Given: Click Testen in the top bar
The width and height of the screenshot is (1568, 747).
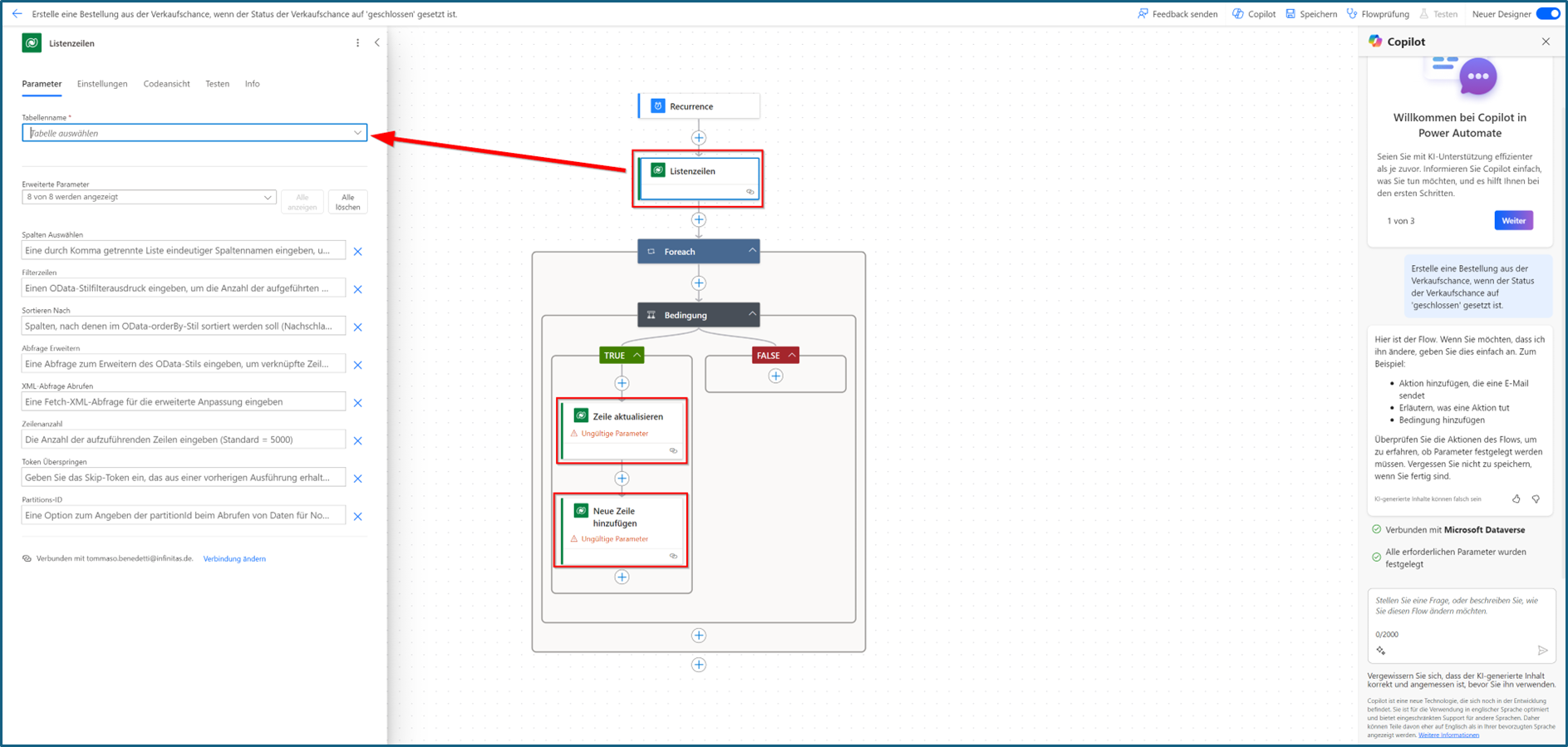Looking at the screenshot, I should 1438,13.
